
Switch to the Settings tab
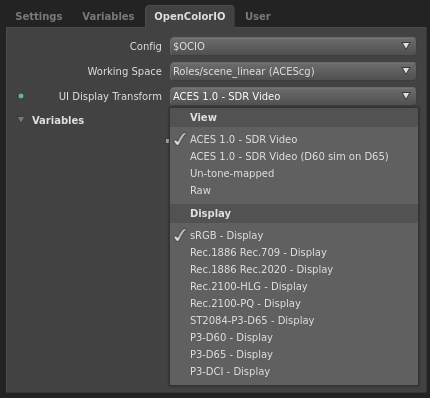(x=39, y=16)
